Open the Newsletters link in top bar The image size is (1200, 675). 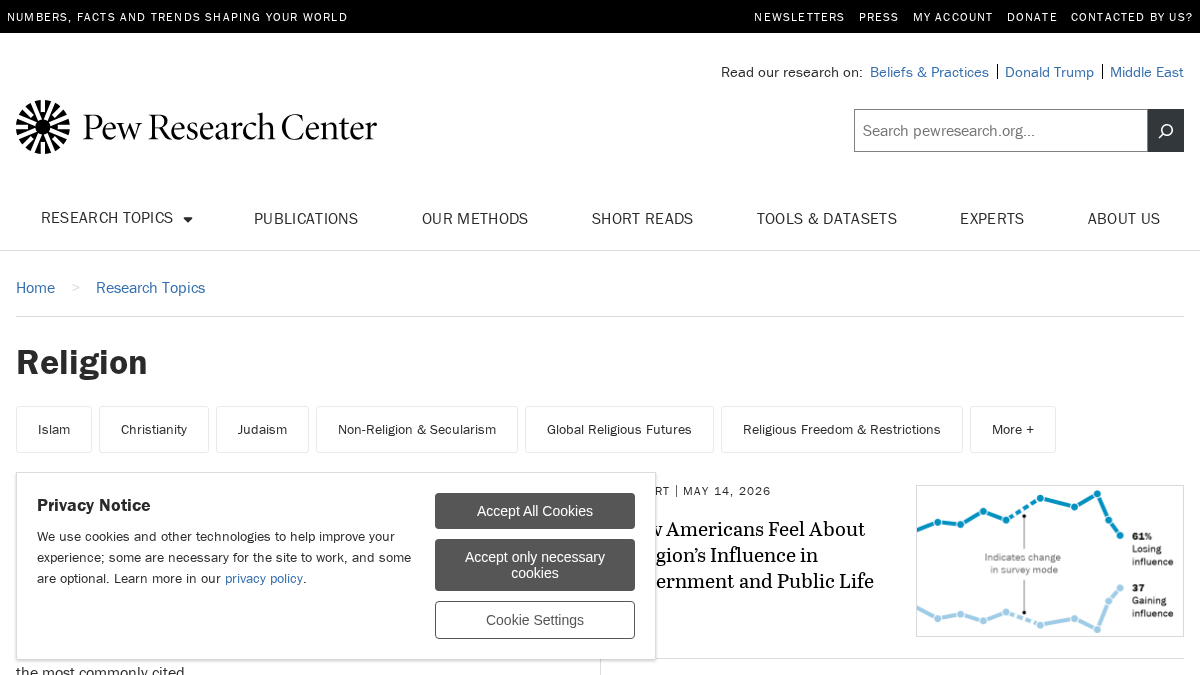coord(799,17)
